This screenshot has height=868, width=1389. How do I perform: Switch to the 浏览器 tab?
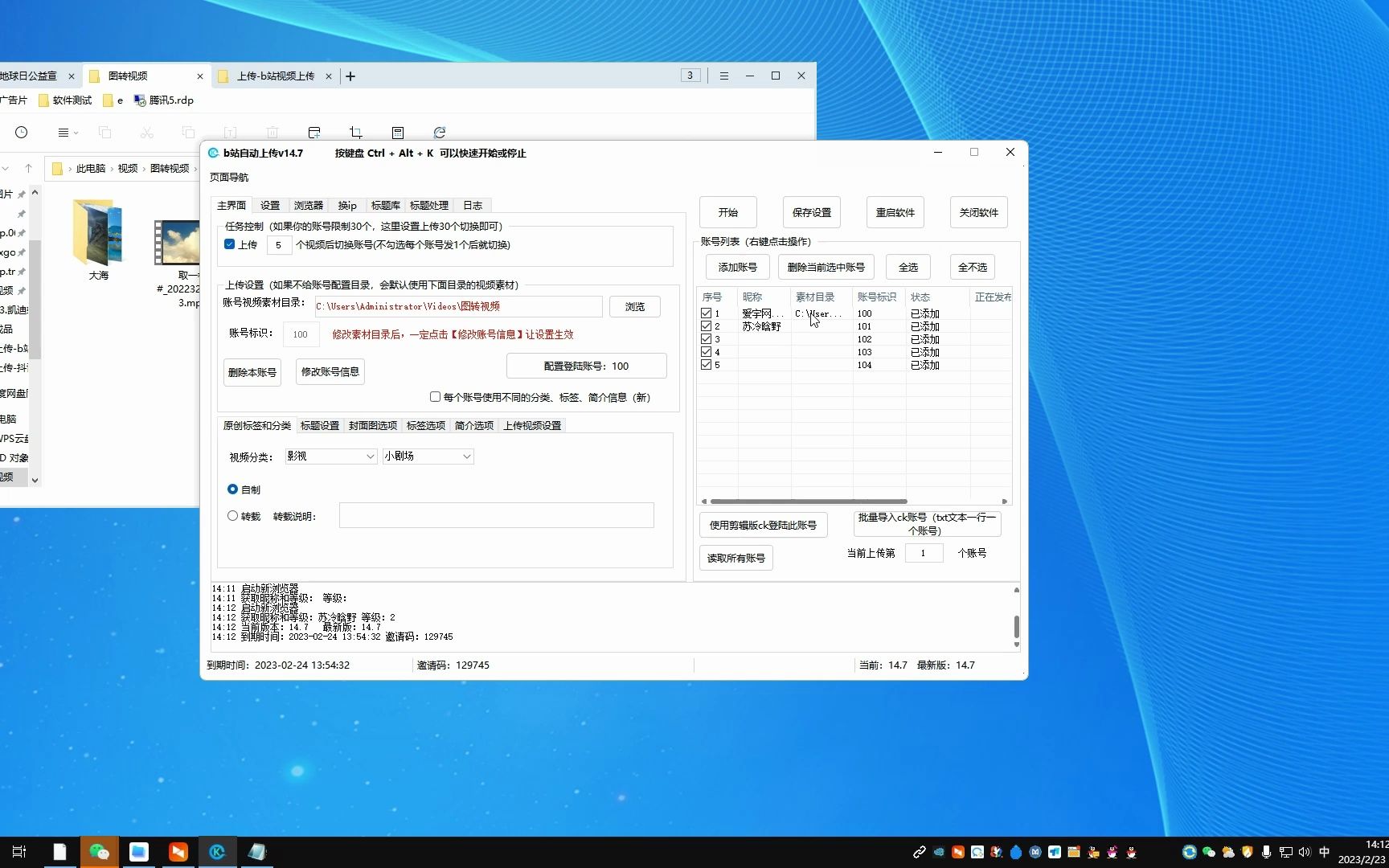click(x=308, y=205)
